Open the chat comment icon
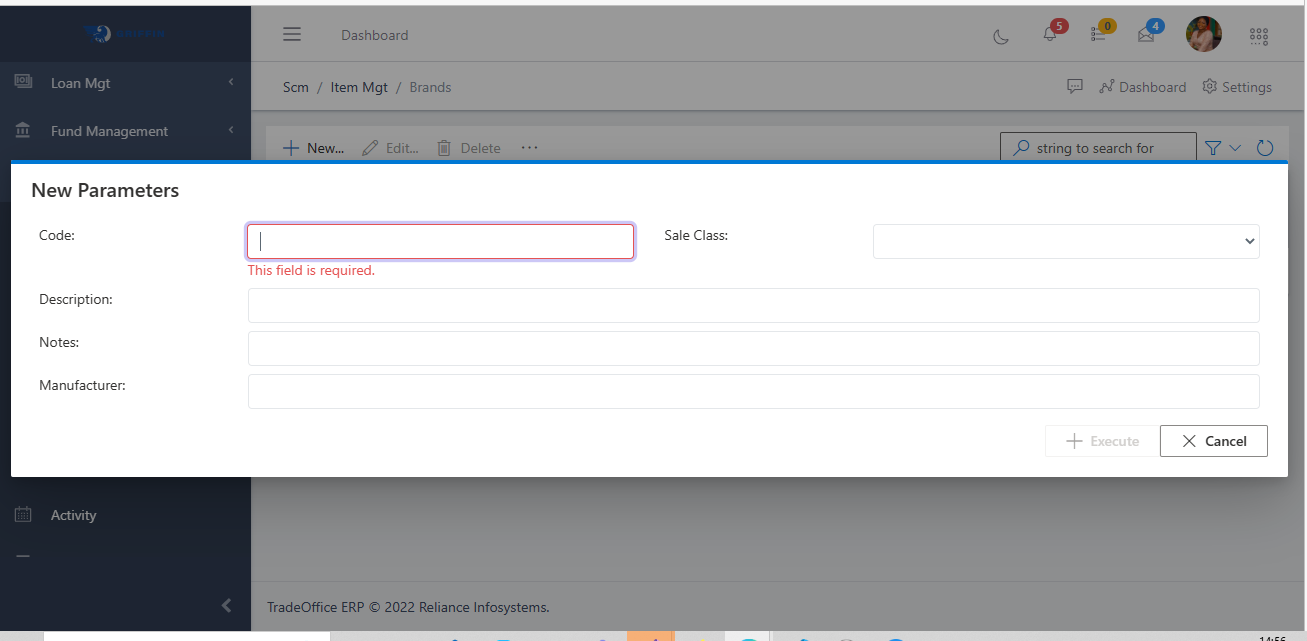The image size is (1307, 641). click(1075, 87)
